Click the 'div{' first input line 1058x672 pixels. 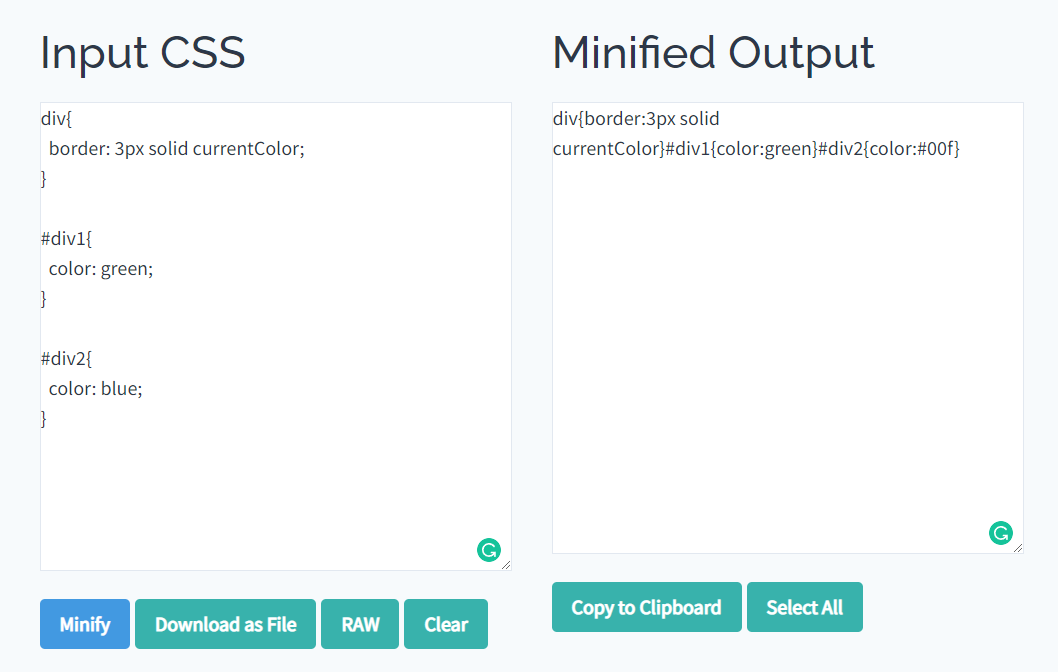(56, 119)
